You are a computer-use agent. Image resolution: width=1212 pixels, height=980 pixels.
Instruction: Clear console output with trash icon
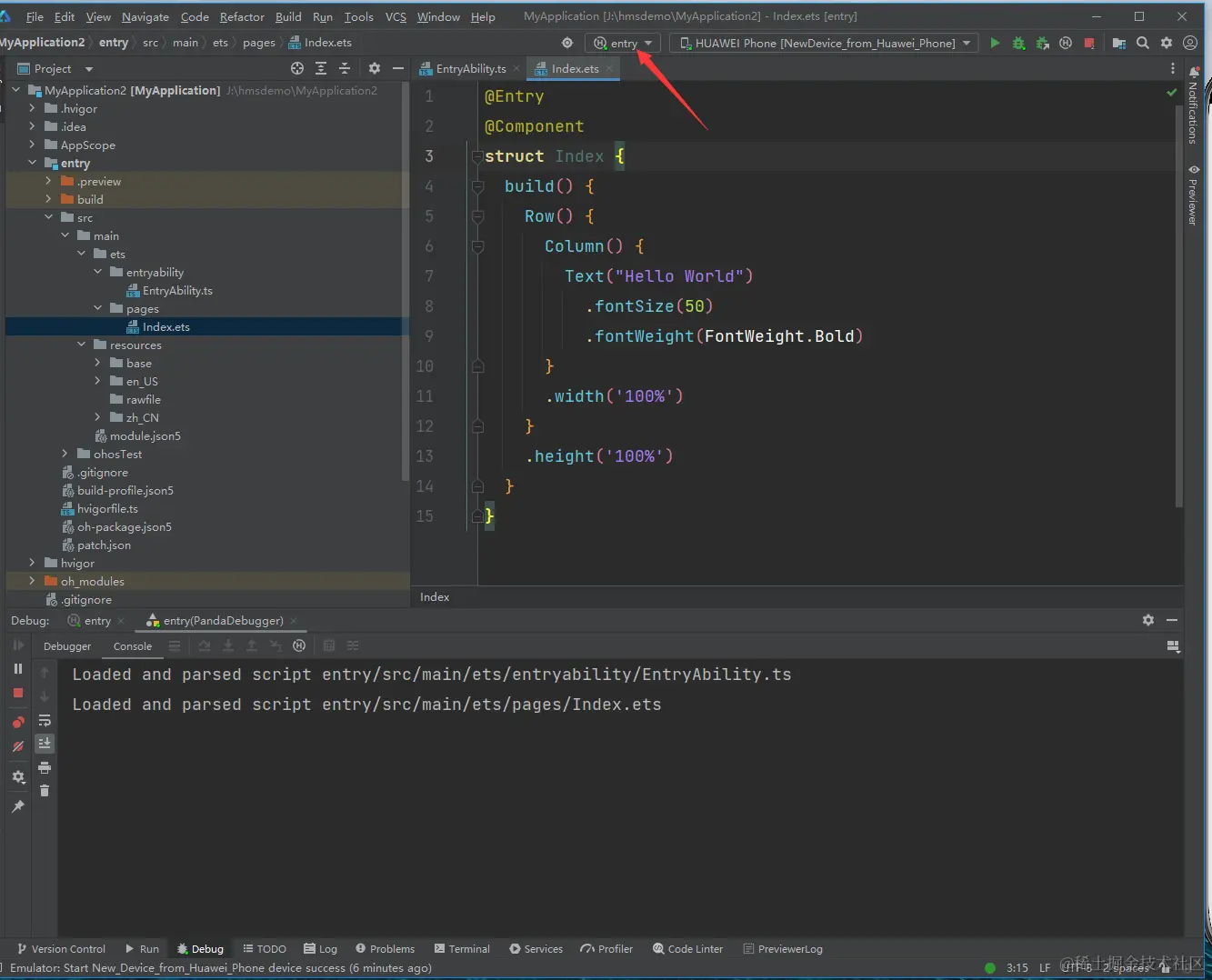coord(45,791)
